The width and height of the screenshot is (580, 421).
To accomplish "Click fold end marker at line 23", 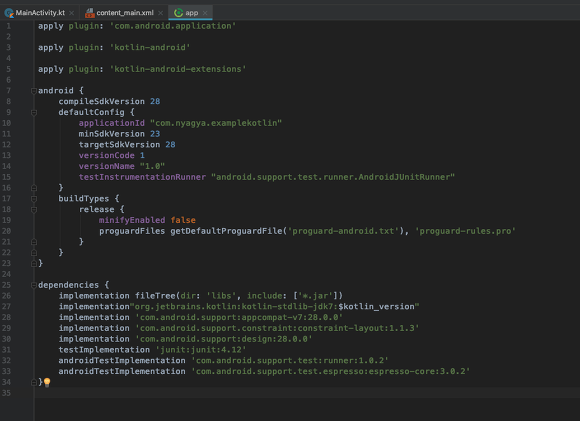I will click(x=34, y=263).
